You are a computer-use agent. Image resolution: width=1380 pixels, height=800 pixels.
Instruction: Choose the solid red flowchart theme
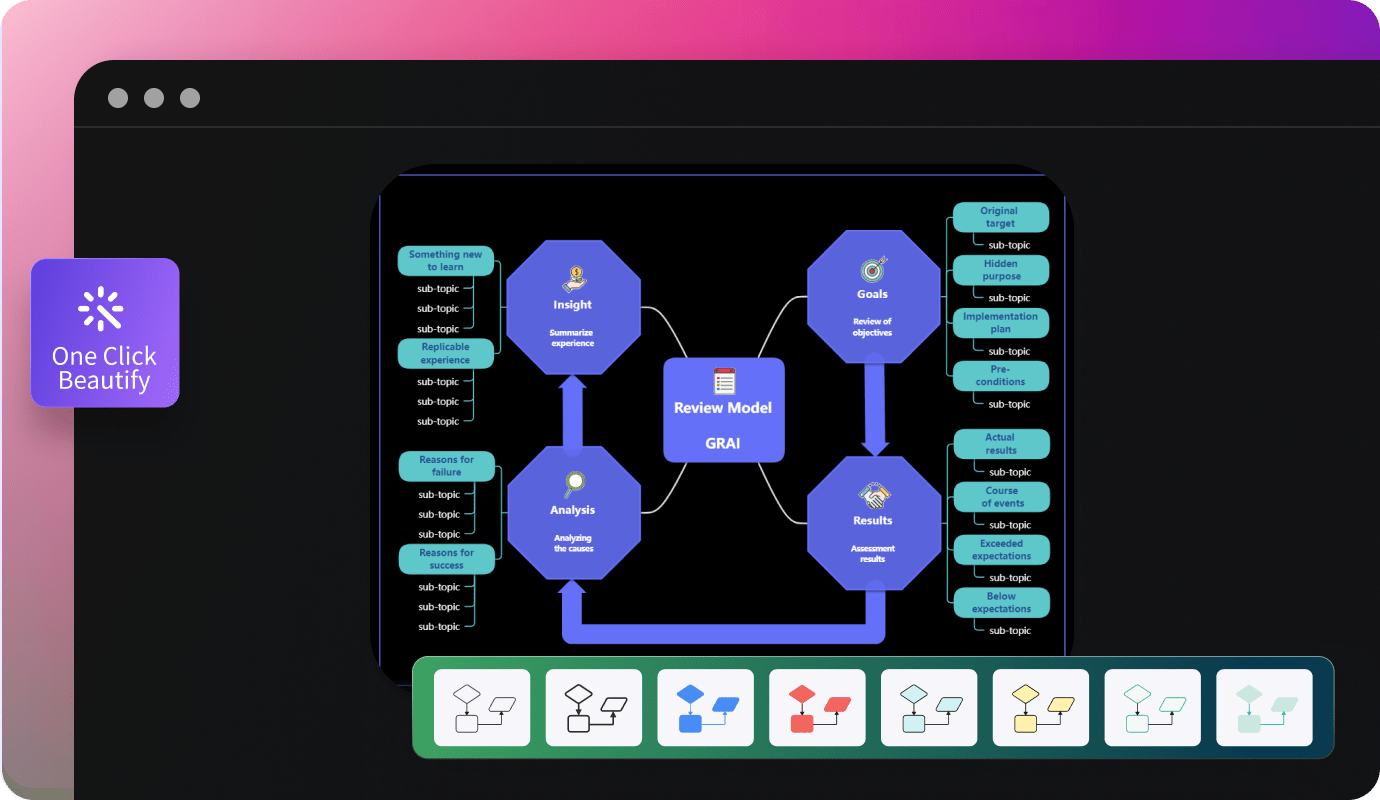click(817, 708)
